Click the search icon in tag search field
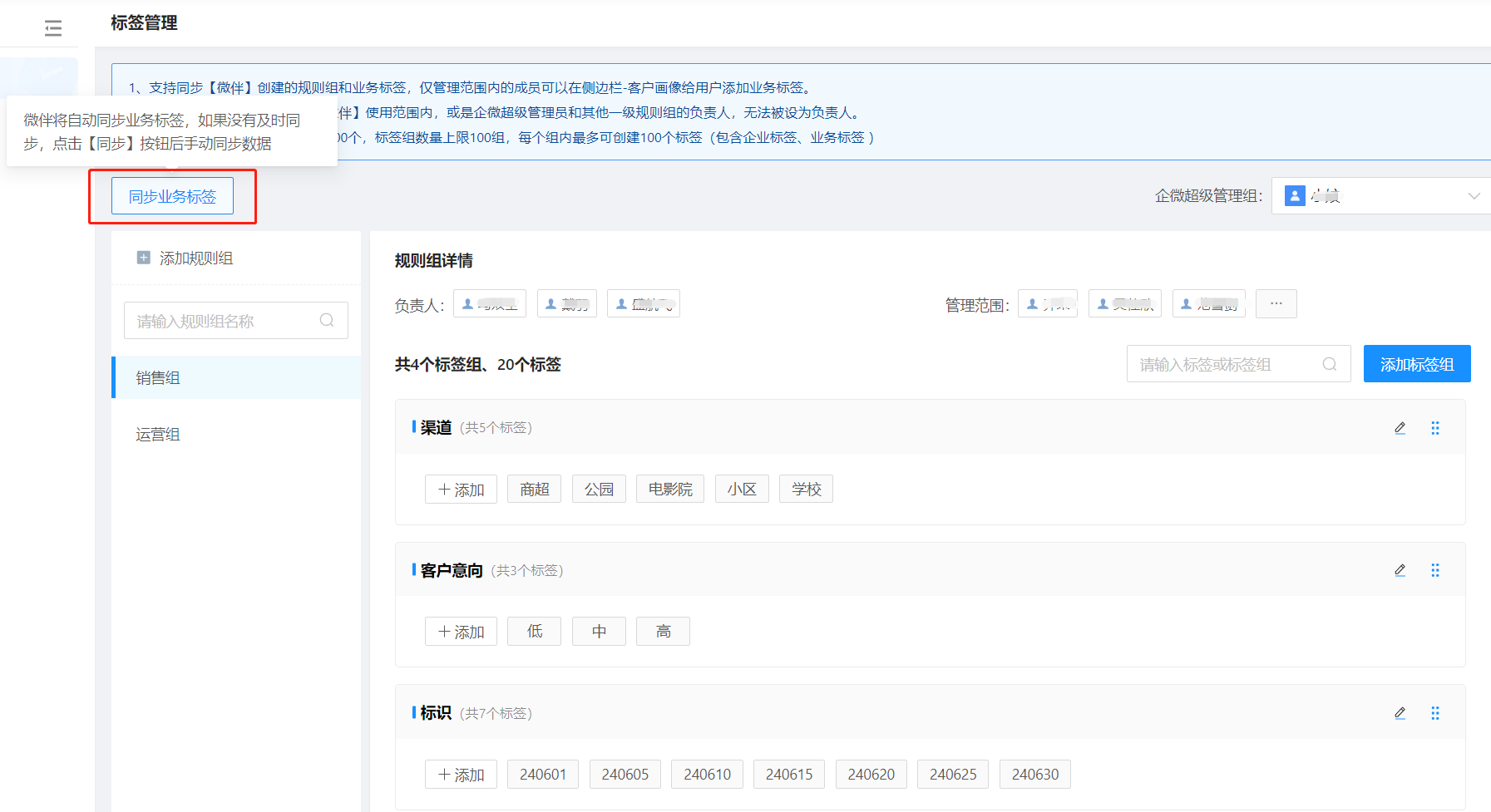 [x=1329, y=364]
